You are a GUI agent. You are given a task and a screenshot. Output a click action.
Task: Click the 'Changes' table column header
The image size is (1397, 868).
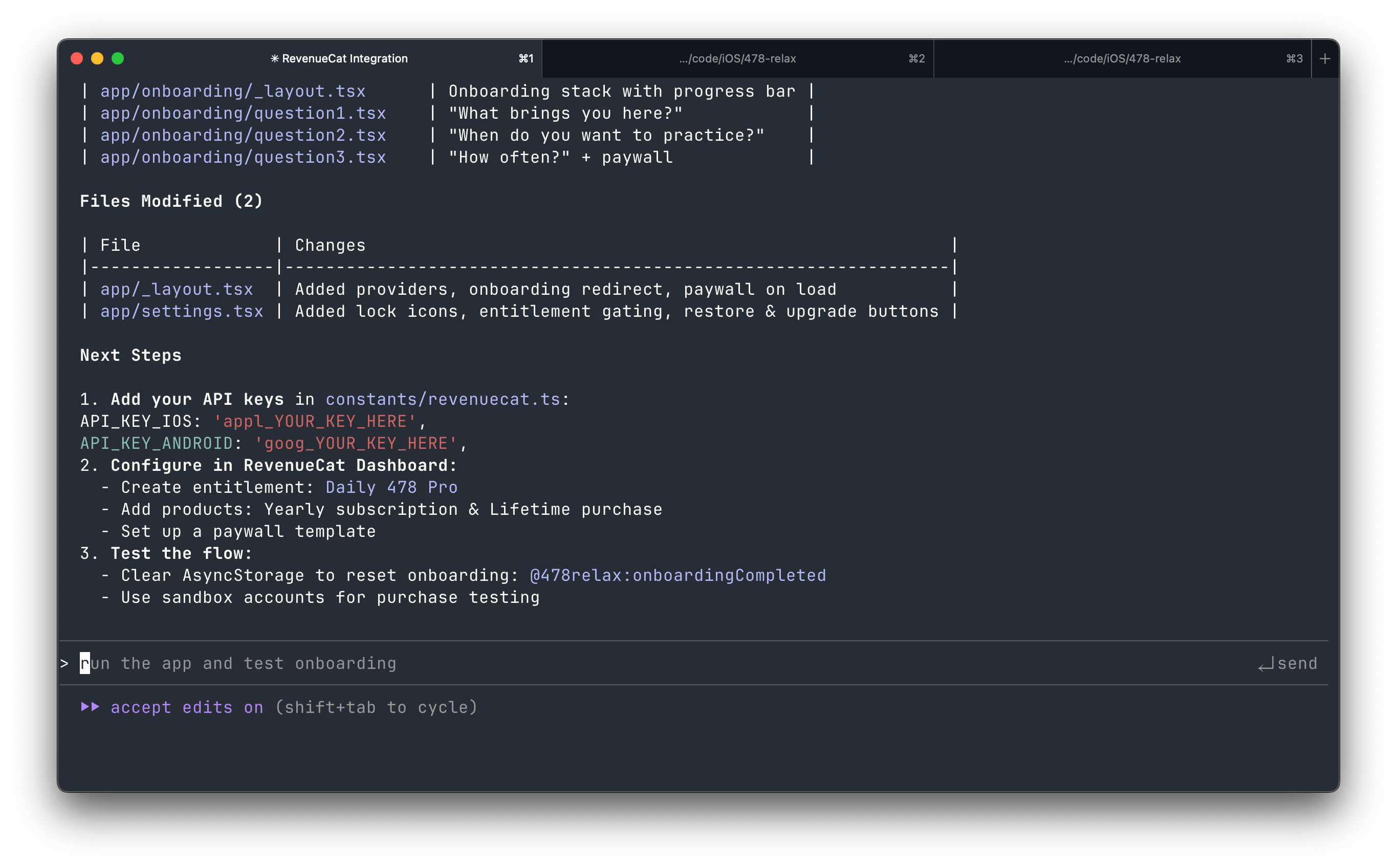point(330,246)
